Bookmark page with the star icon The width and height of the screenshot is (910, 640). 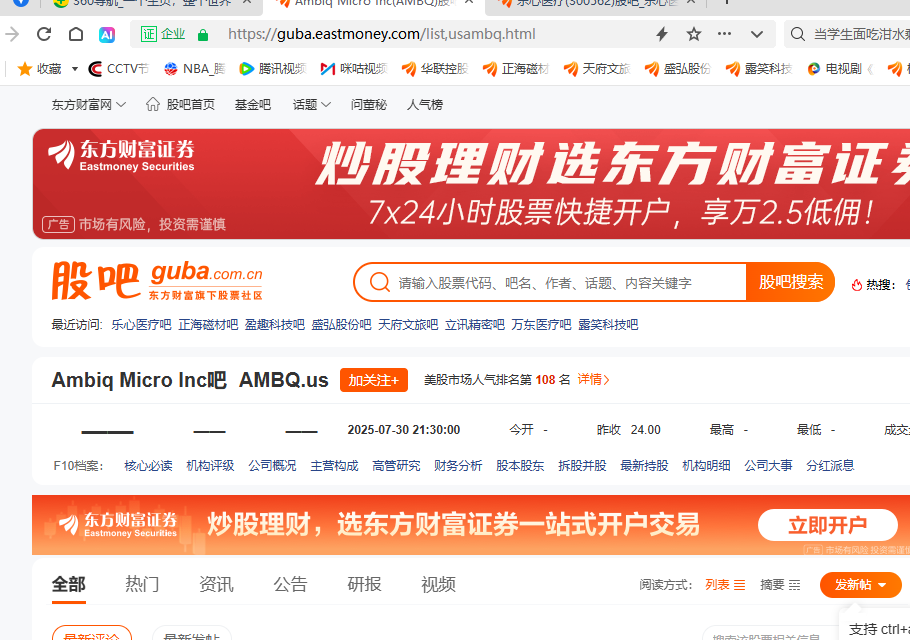click(694, 34)
